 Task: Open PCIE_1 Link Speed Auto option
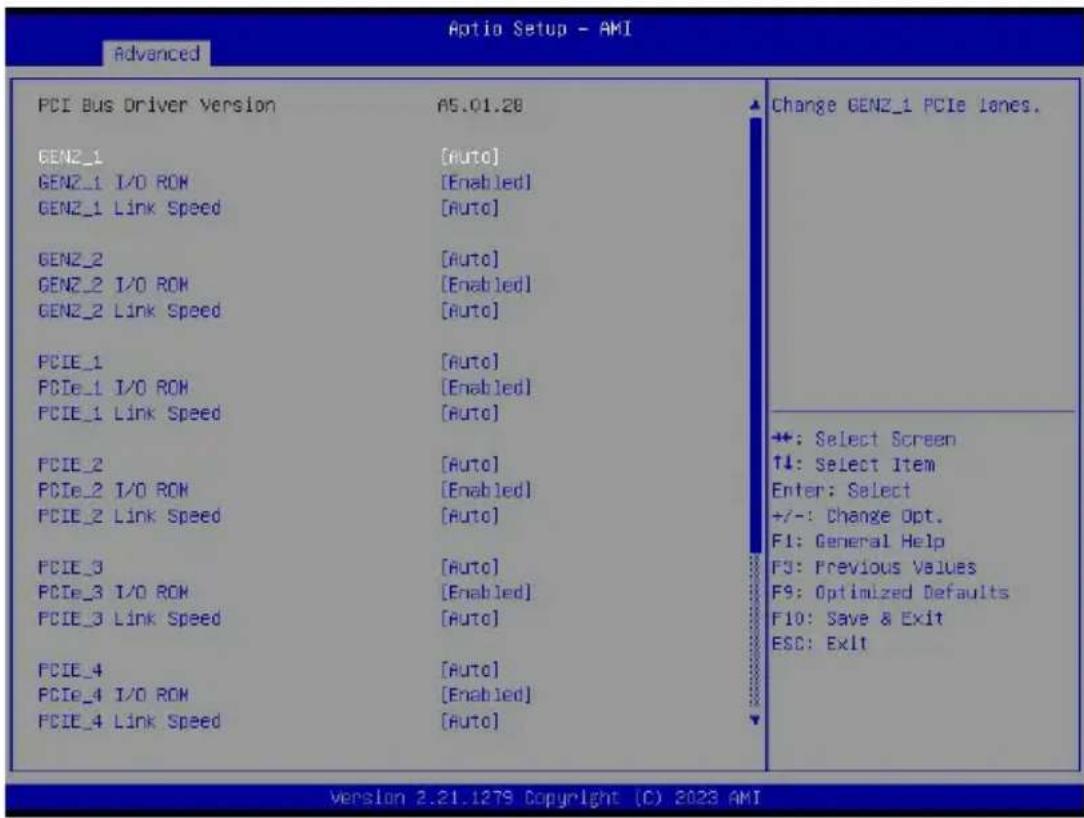coord(469,413)
